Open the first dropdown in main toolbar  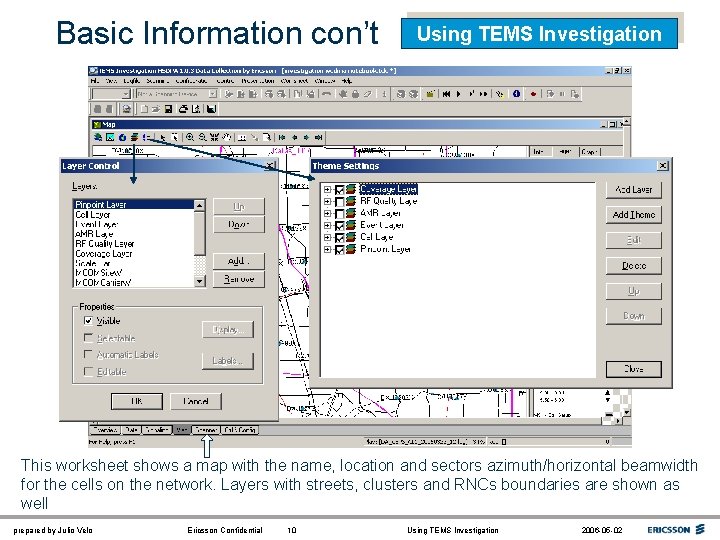click(x=125, y=94)
